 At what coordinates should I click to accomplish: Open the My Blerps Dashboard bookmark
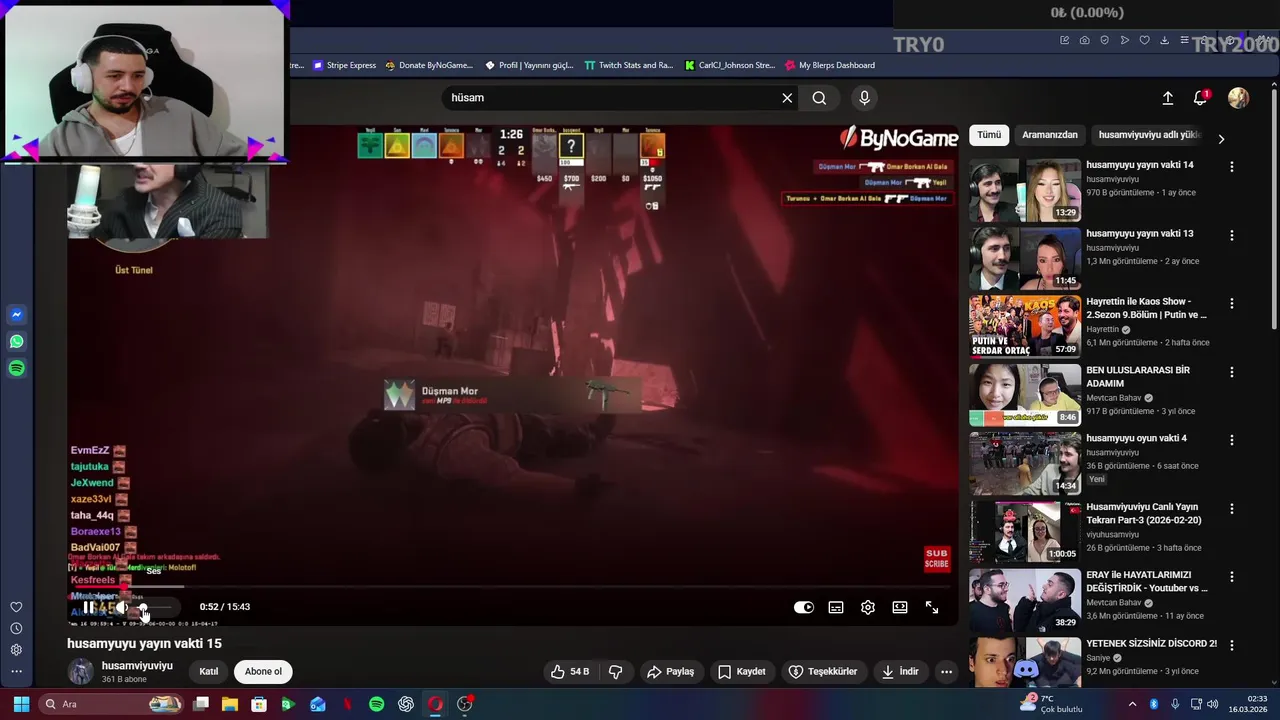point(829,65)
